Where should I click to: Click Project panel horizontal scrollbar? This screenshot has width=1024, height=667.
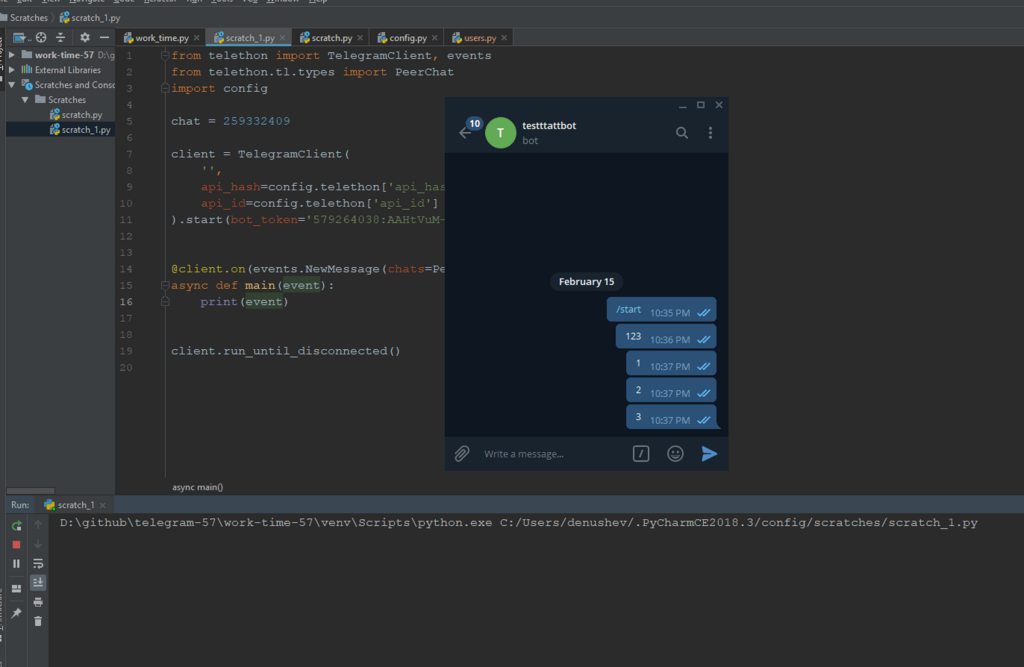pyautogui.click(x=30, y=491)
